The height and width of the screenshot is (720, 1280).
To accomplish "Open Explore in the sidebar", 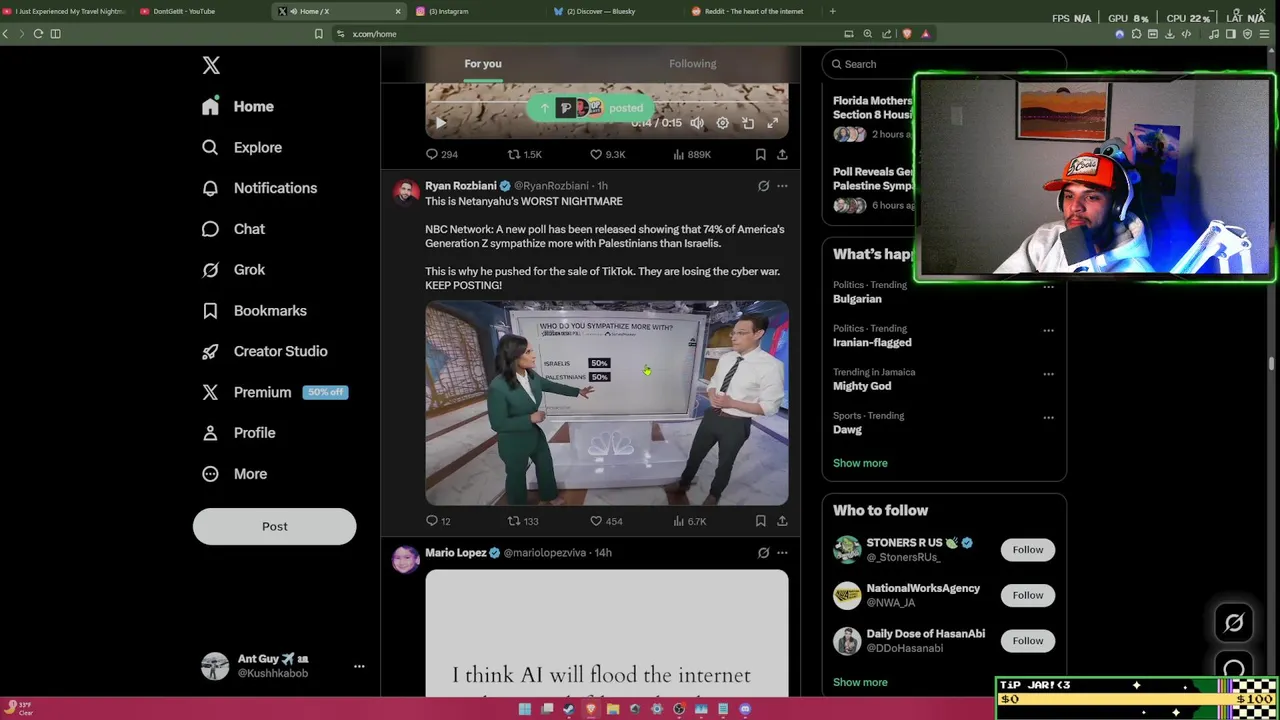I will click(242, 147).
